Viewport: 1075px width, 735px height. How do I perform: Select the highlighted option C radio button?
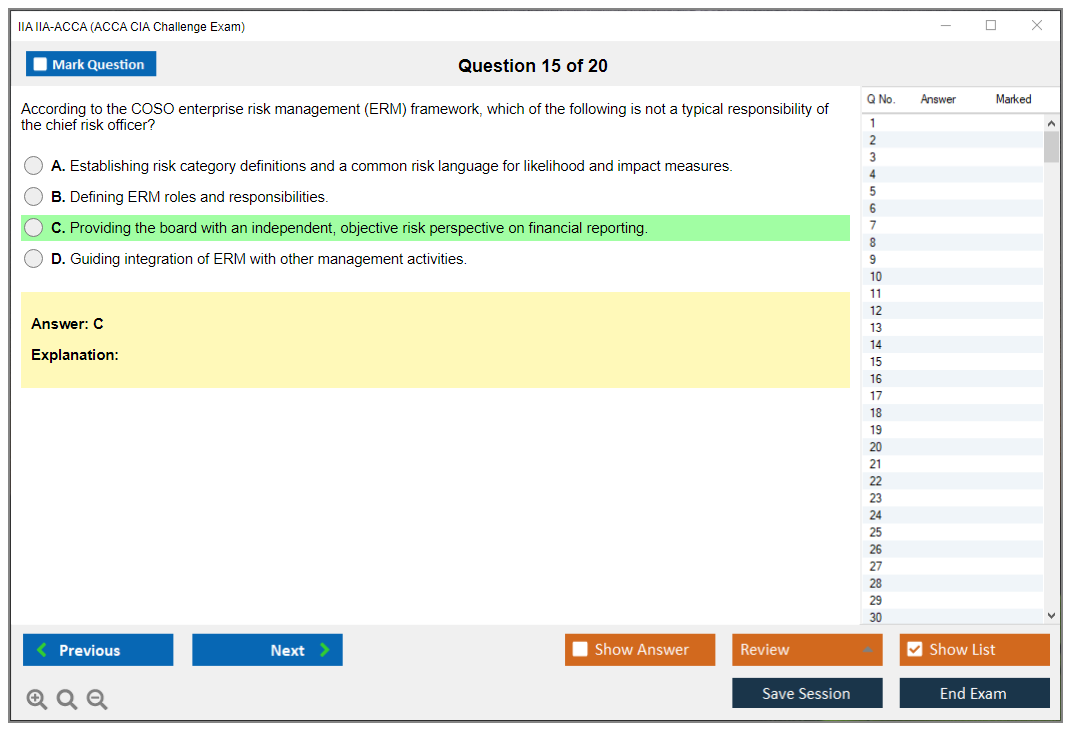coord(34,228)
